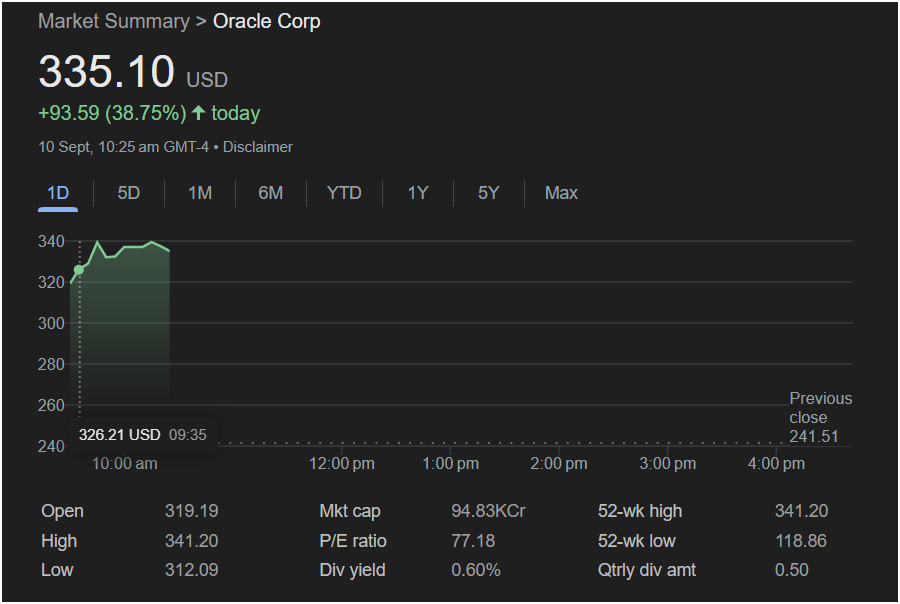The image size is (900, 604).
Task: Switch to the 5D chart range
Action: point(129,193)
